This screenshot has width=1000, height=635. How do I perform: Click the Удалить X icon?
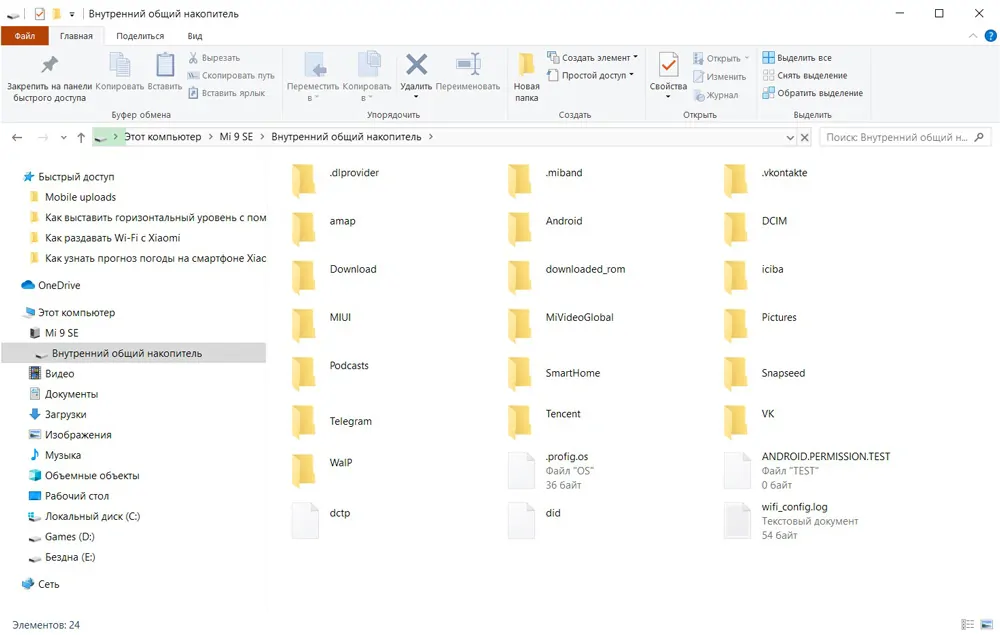[x=416, y=64]
